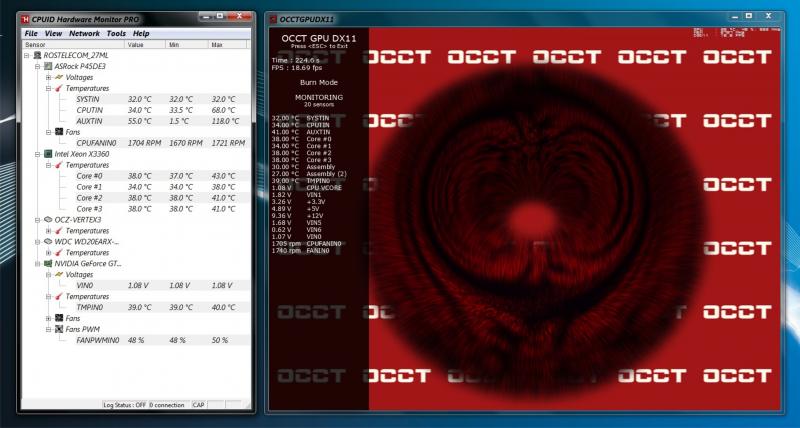
Task: Click the Value column header
Action: point(145,45)
